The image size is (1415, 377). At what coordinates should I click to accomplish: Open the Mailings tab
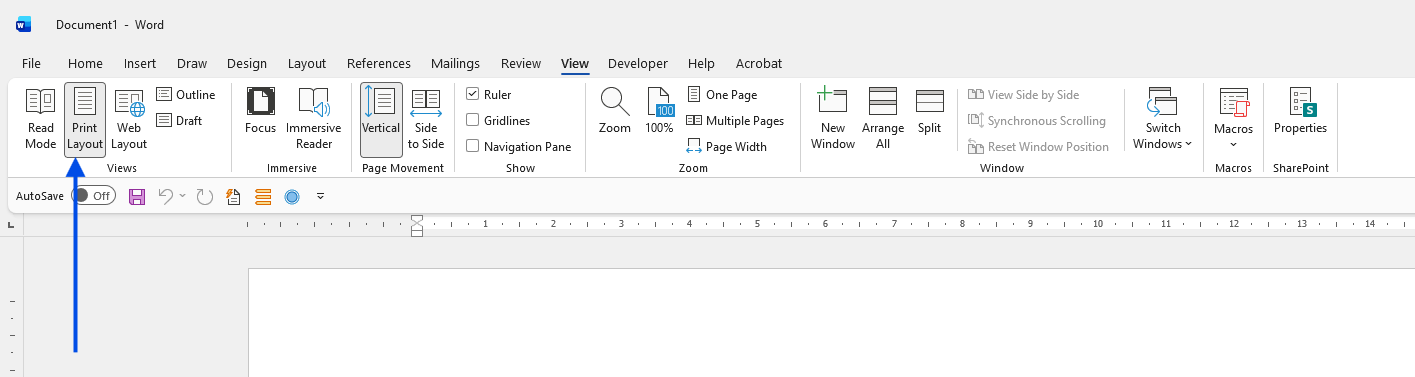pos(455,63)
